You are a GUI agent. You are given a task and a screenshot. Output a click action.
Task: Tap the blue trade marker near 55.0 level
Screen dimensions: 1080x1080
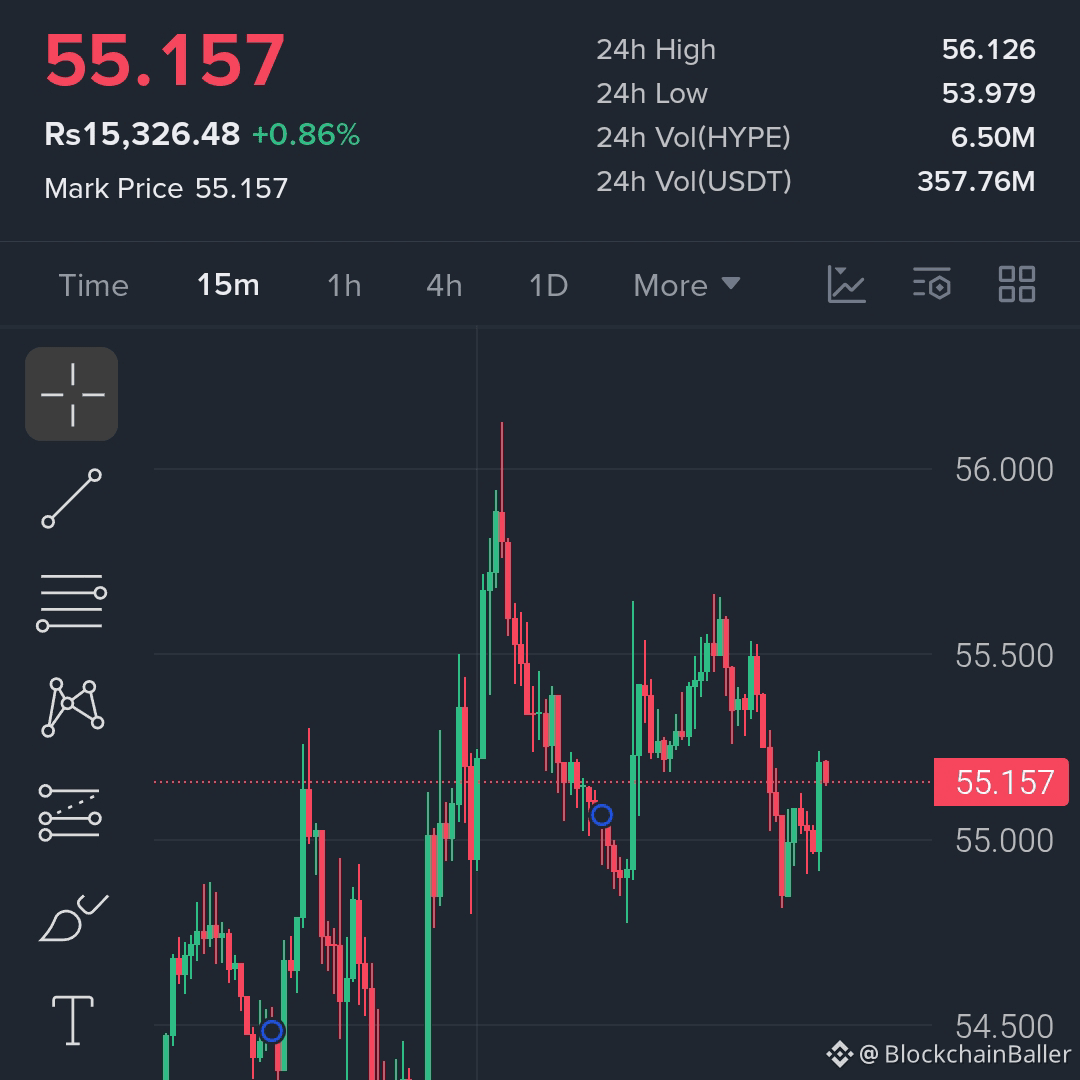[x=602, y=816]
